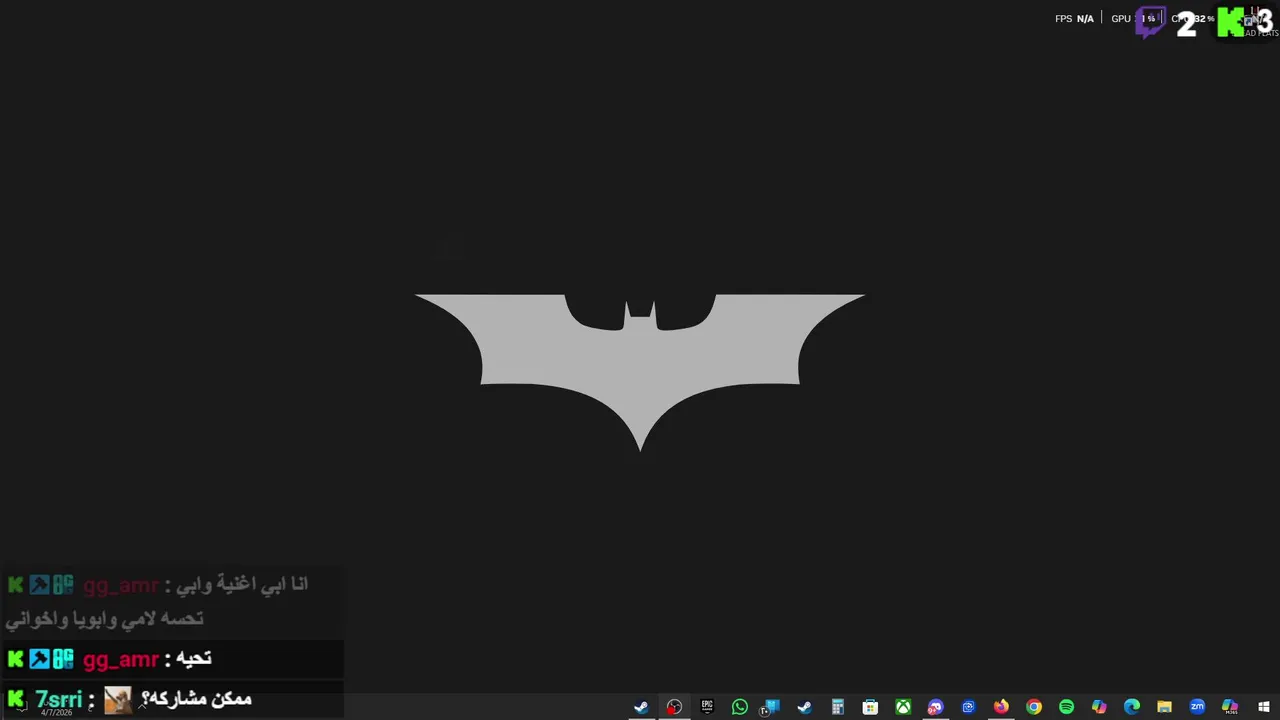
Task: Launch Google Chrome from the taskbar
Action: (1034, 707)
